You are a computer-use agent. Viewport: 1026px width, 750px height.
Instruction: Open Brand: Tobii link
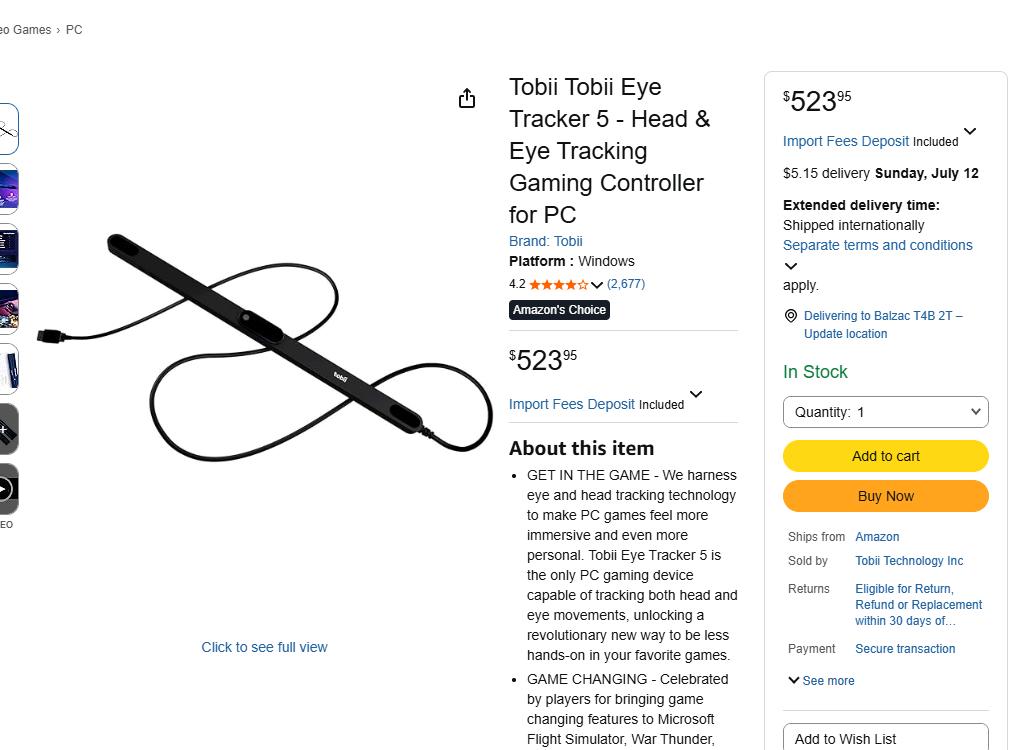[x=546, y=241]
